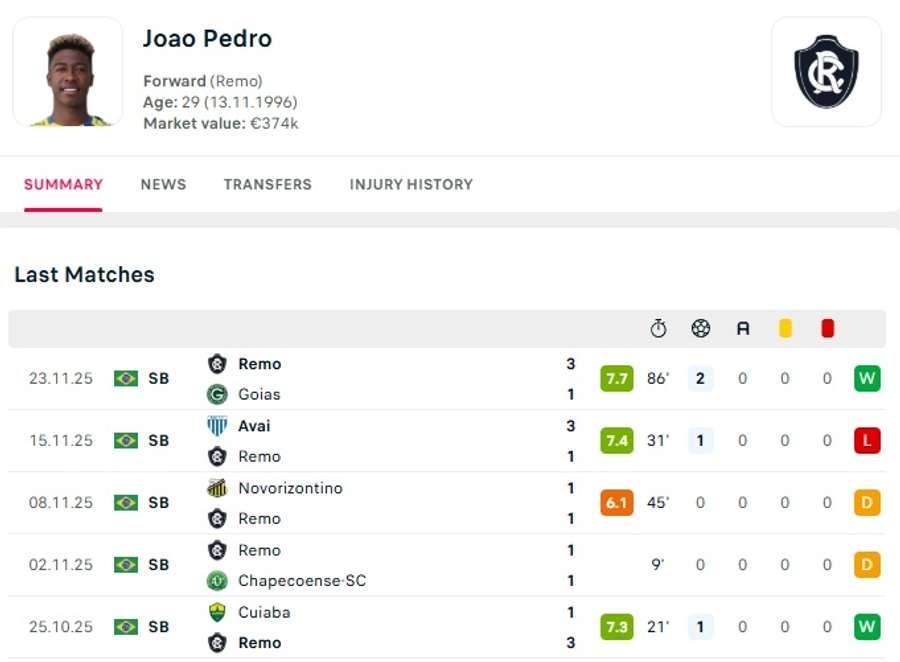Open the INJURY HISTORY tab
The height and width of the screenshot is (662, 900).
[x=410, y=184]
